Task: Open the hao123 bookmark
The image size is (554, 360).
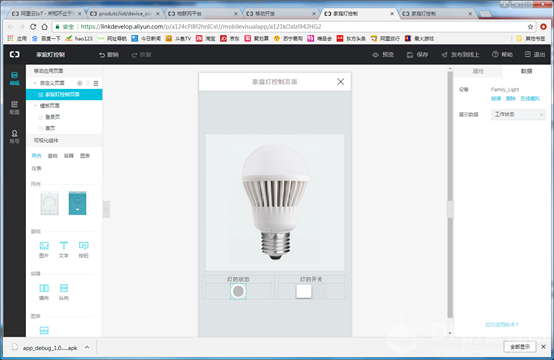Action: coord(79,38)
